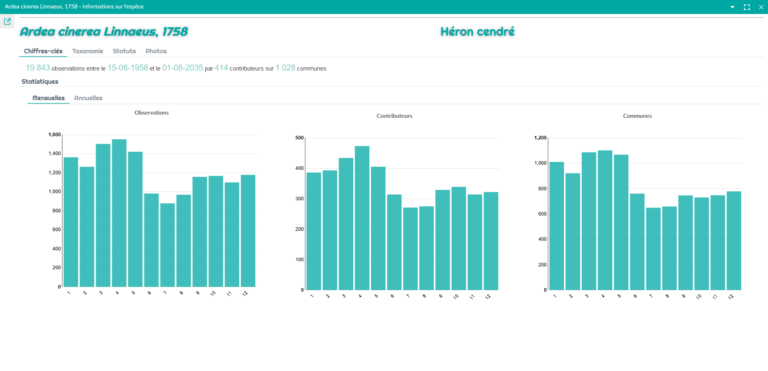Select the Mensuelles statistics tab
Viewport: 768px width, 371px height.
pos(48,98)
